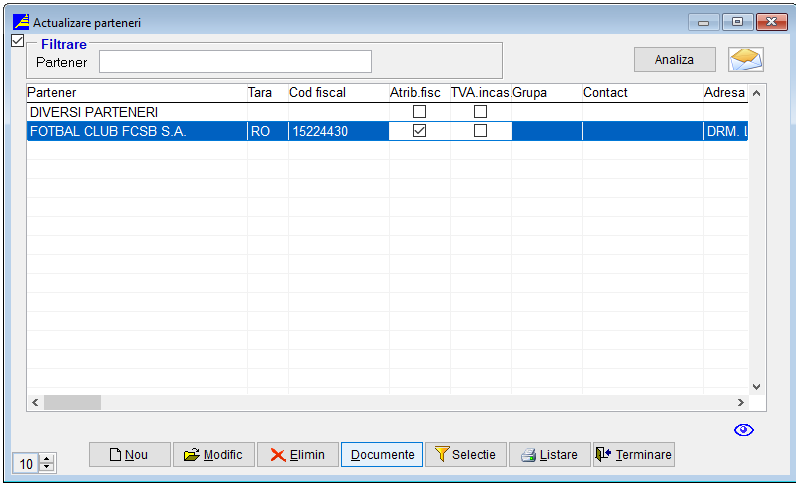Click the Nou new partner button
This screenshot has height=483, width=796.
point(130,454)
